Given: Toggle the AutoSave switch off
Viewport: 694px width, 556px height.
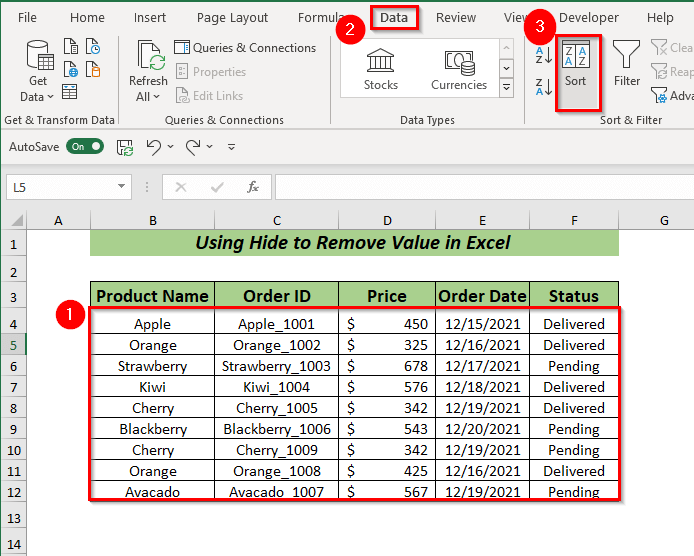Looking at the screenshot, I should (85, 146).
